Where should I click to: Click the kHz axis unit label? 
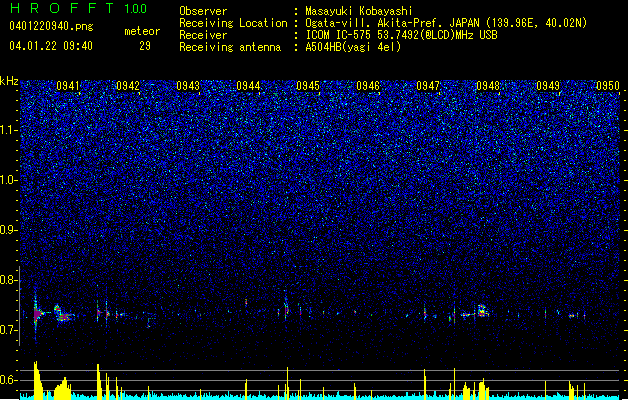(x=9, y=81)
